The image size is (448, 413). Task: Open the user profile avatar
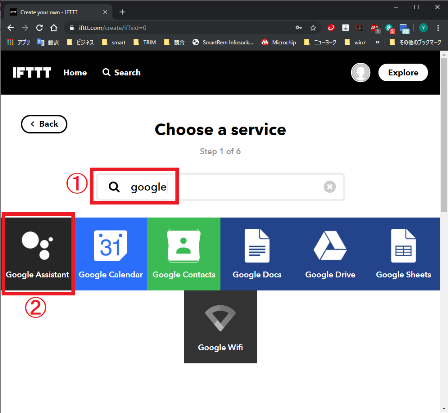pos(360,72)
